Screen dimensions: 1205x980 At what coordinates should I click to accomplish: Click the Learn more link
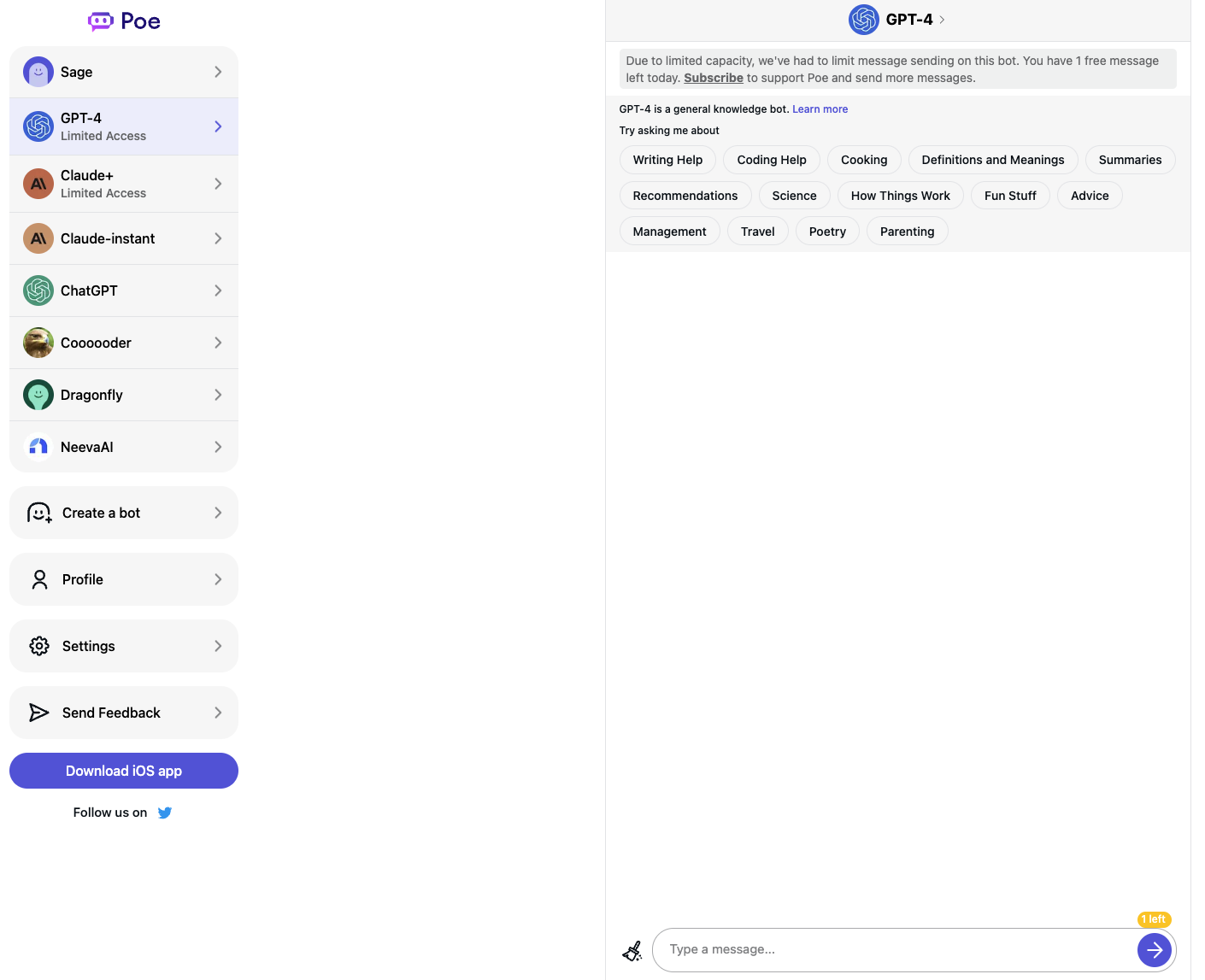[820, 109]
